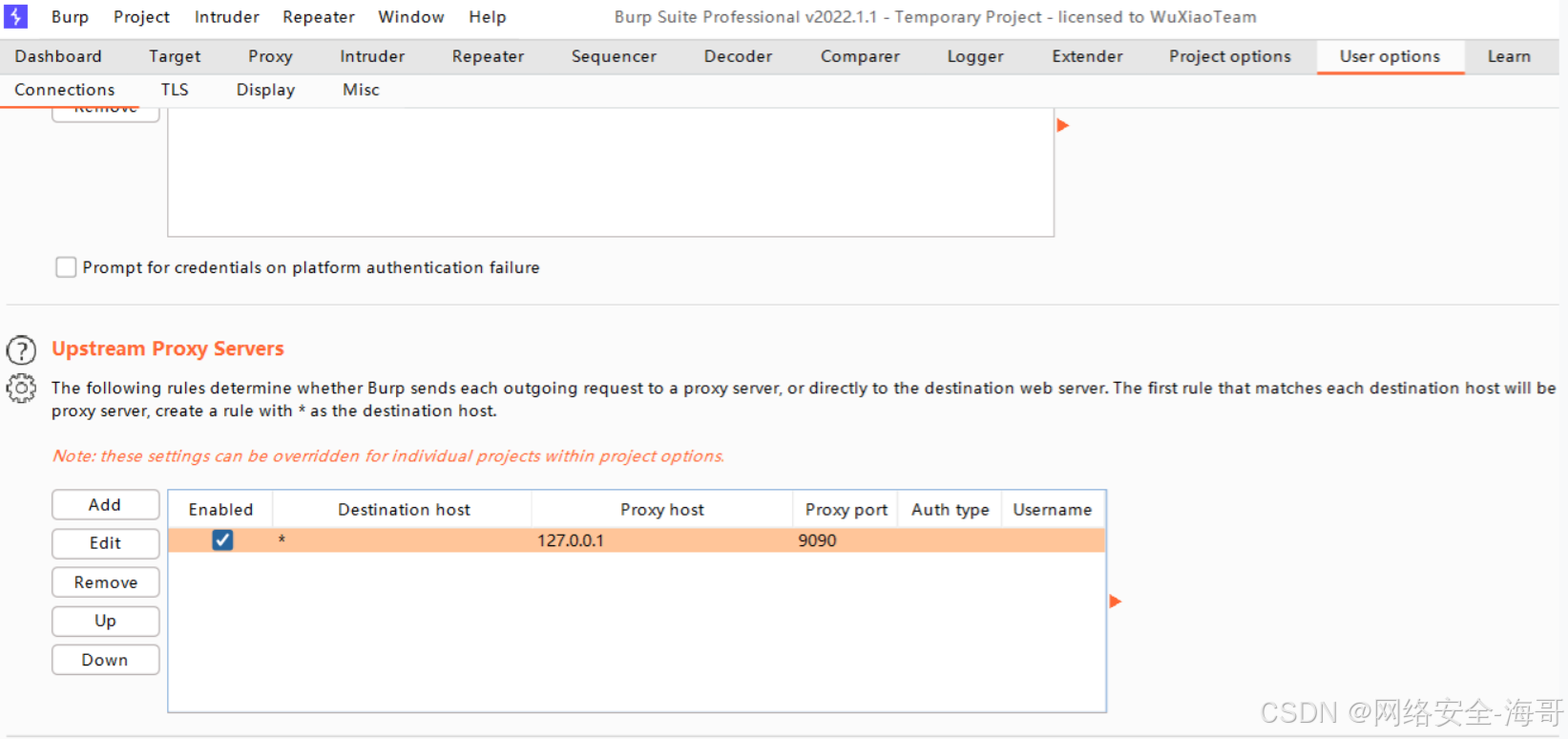Switch to the Learn tab

coord(1509,56)
